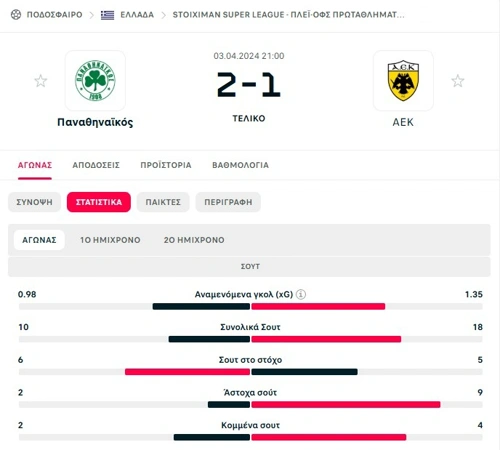Select the ΣΥΝΟΨΗ button
Viewport: 500px width, 450px height.
pyautogui.click(x=34, y=202)
